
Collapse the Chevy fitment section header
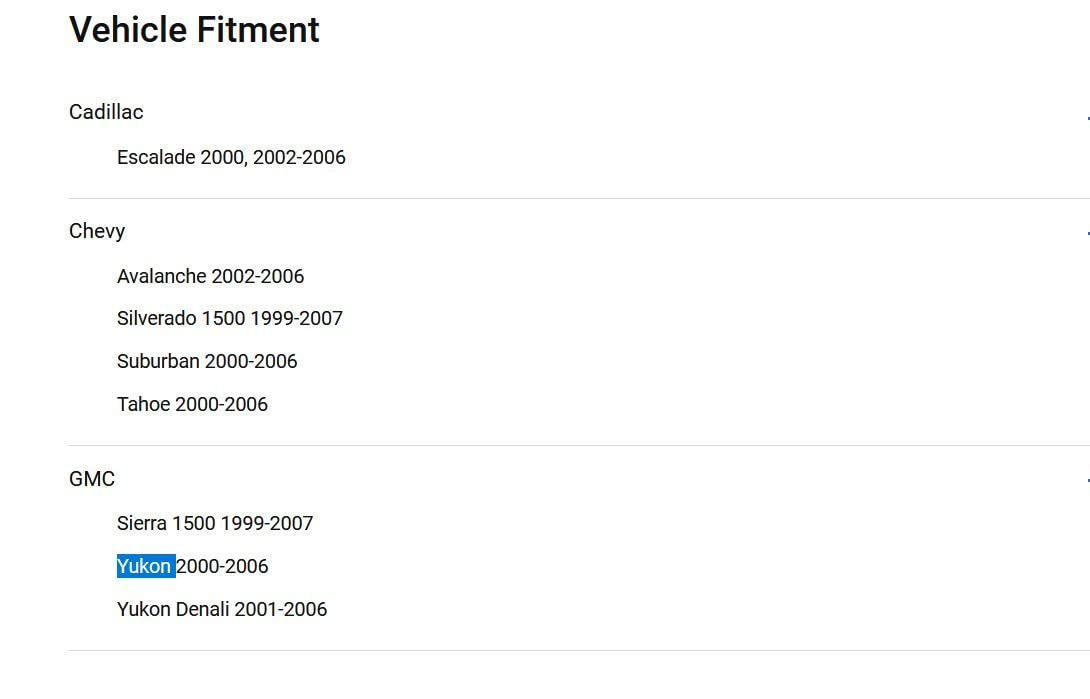(x=97, y=231)
